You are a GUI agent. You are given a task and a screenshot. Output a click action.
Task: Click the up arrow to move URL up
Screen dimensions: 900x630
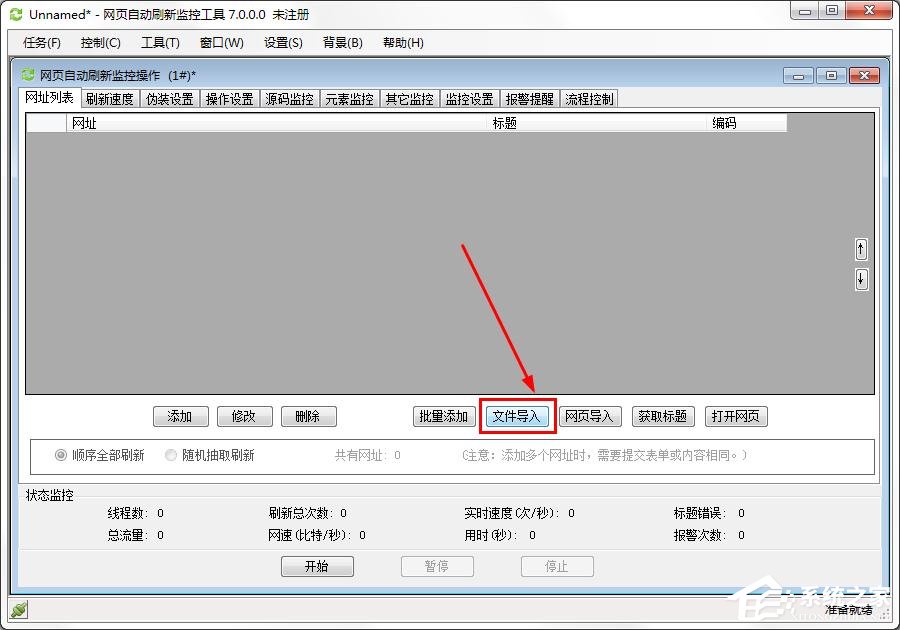pos(861,249)
